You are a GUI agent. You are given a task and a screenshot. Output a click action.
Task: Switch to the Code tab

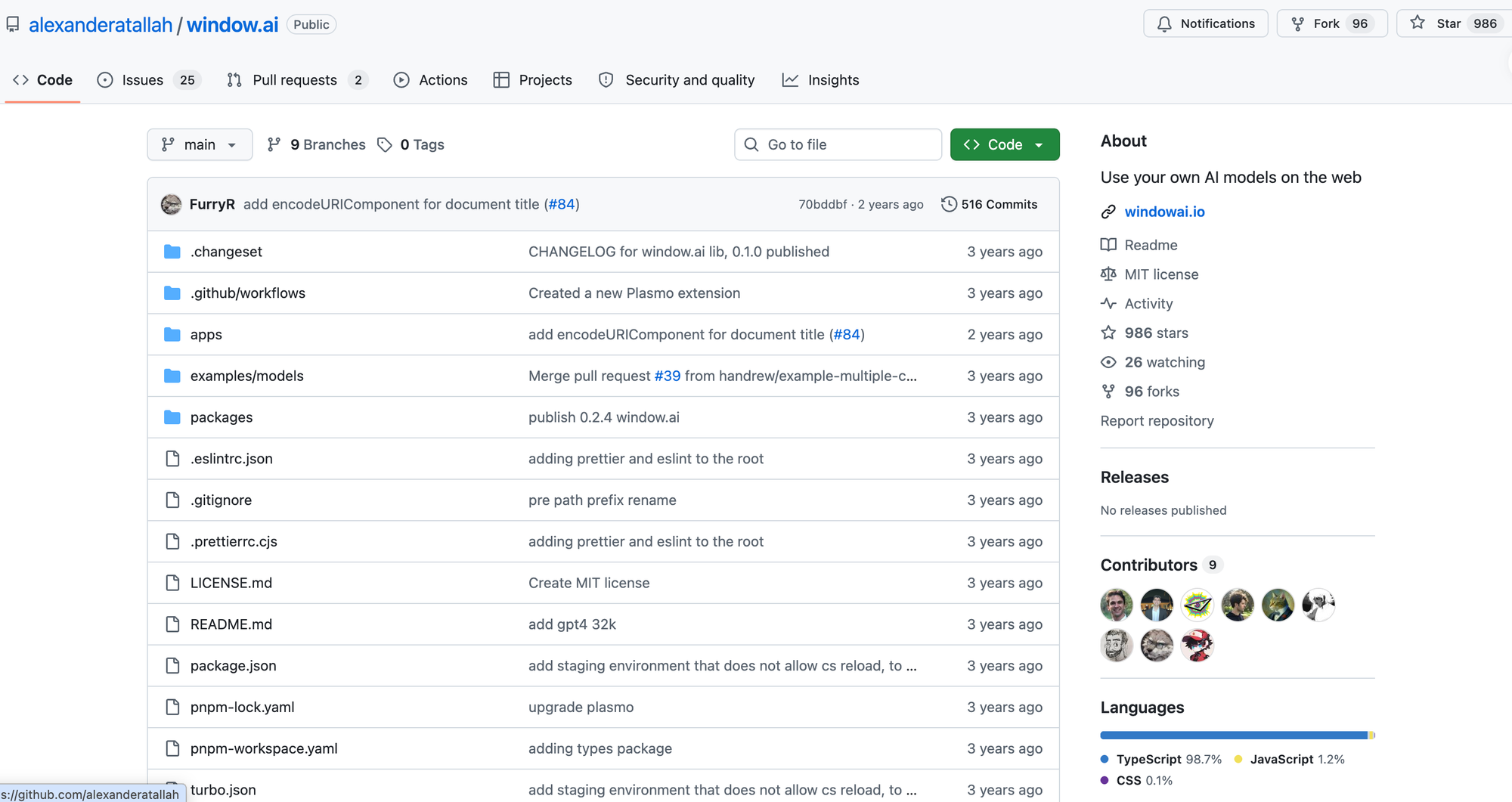point(43,80)
